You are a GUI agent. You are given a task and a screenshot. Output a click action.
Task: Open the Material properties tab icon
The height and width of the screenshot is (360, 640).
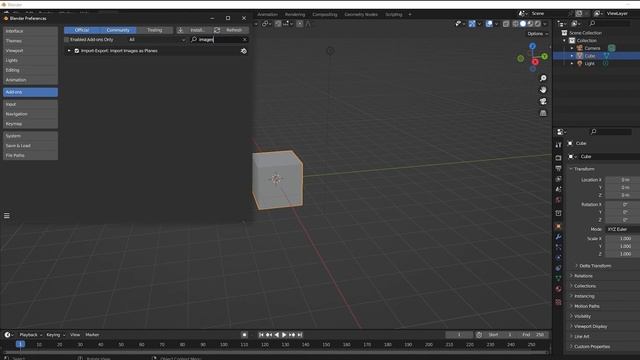pos(558,289)
